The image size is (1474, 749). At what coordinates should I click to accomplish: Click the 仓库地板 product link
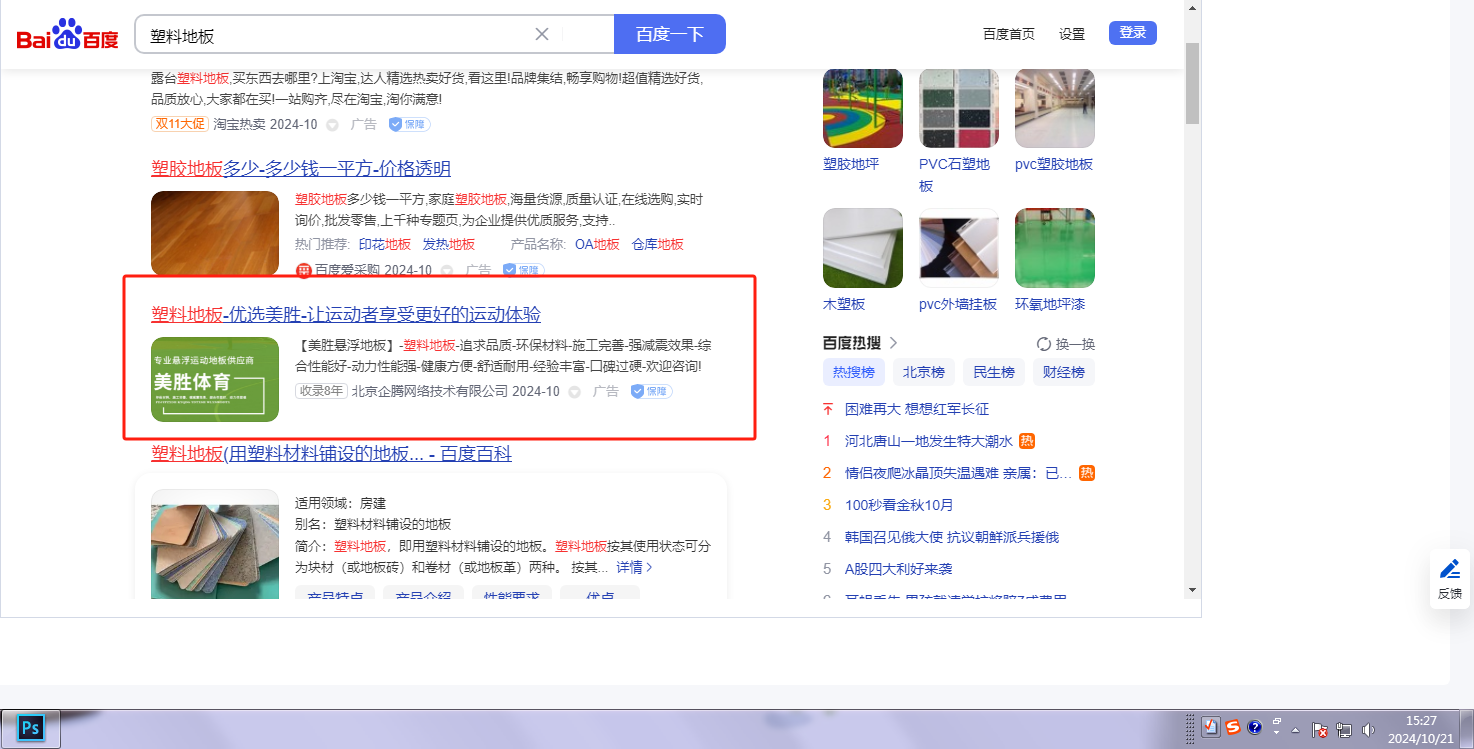(658, 244)
